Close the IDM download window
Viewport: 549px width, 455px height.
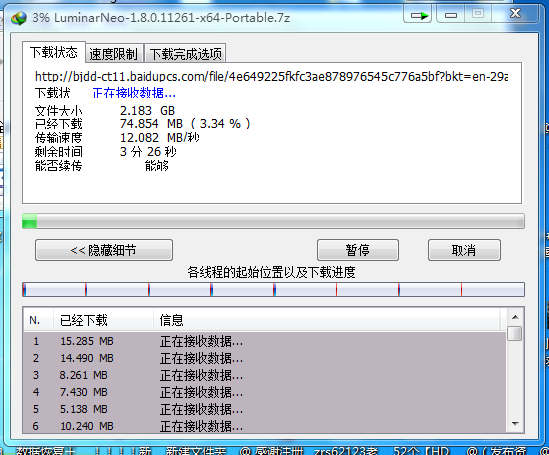pyautogui.click(x=515, y=14)
